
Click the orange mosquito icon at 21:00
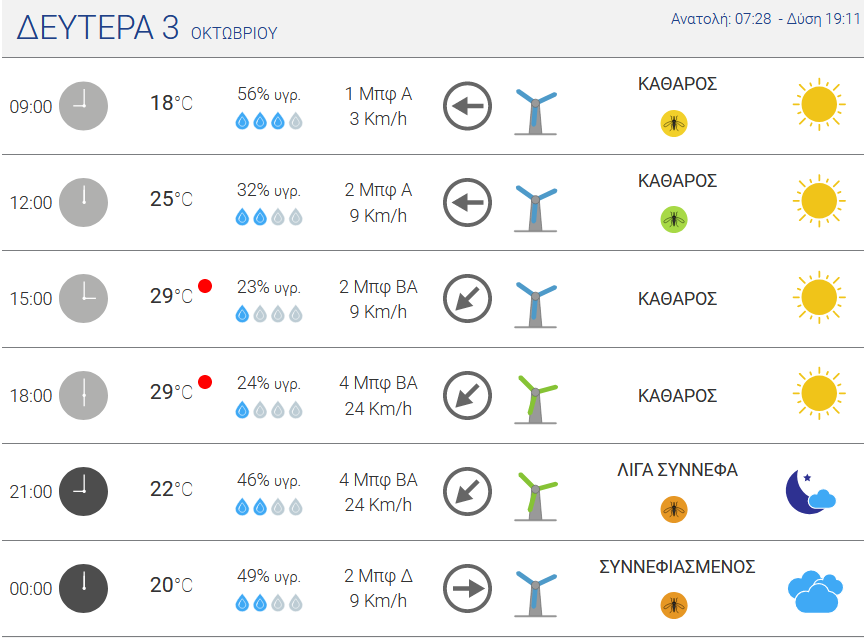[x=674, y=509]
